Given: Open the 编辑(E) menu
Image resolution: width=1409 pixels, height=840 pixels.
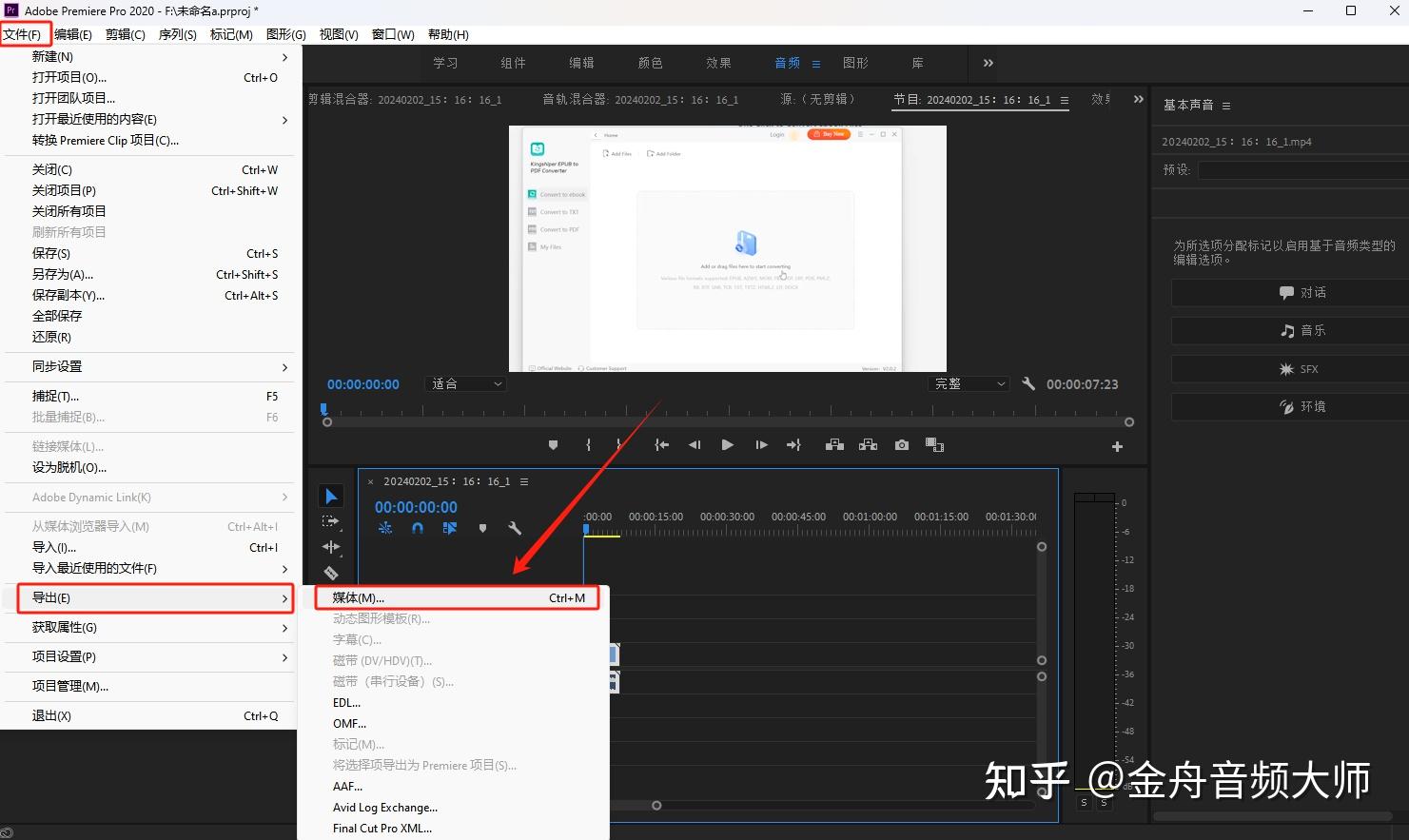Looking at the screenshot, I should click(x=73, y=34).
